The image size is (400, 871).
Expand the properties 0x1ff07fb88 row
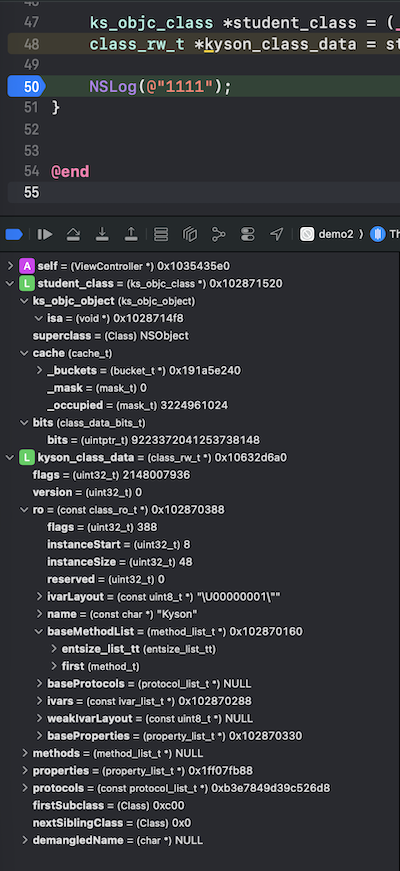(24, 770)
